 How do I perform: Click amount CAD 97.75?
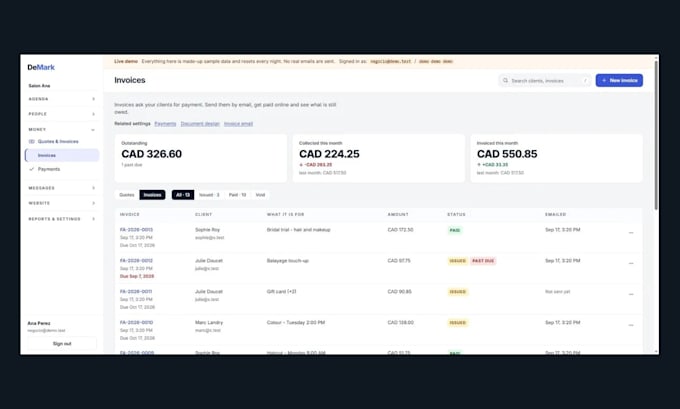[x=399, y=261]
